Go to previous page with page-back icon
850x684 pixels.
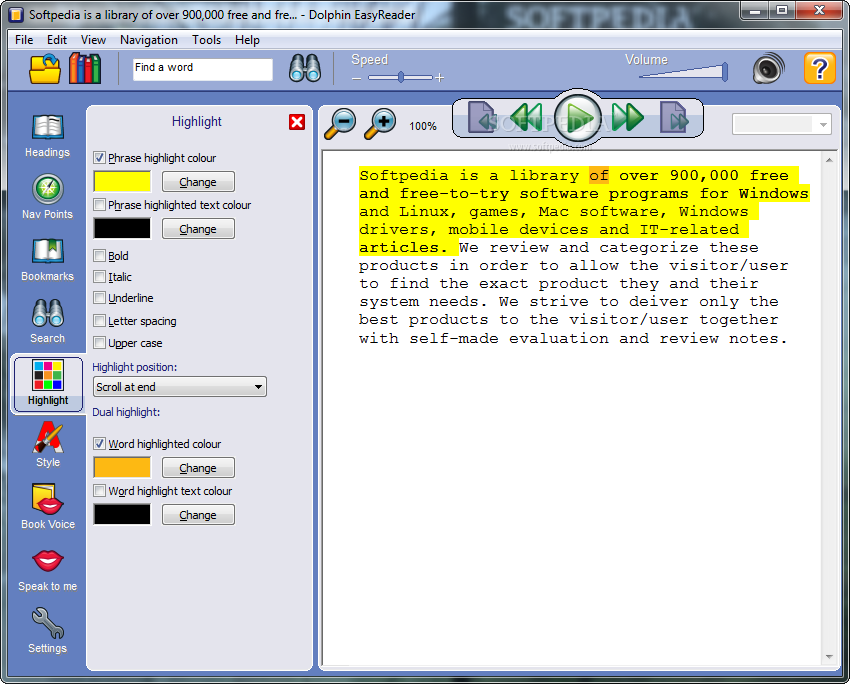click(481, 117)
